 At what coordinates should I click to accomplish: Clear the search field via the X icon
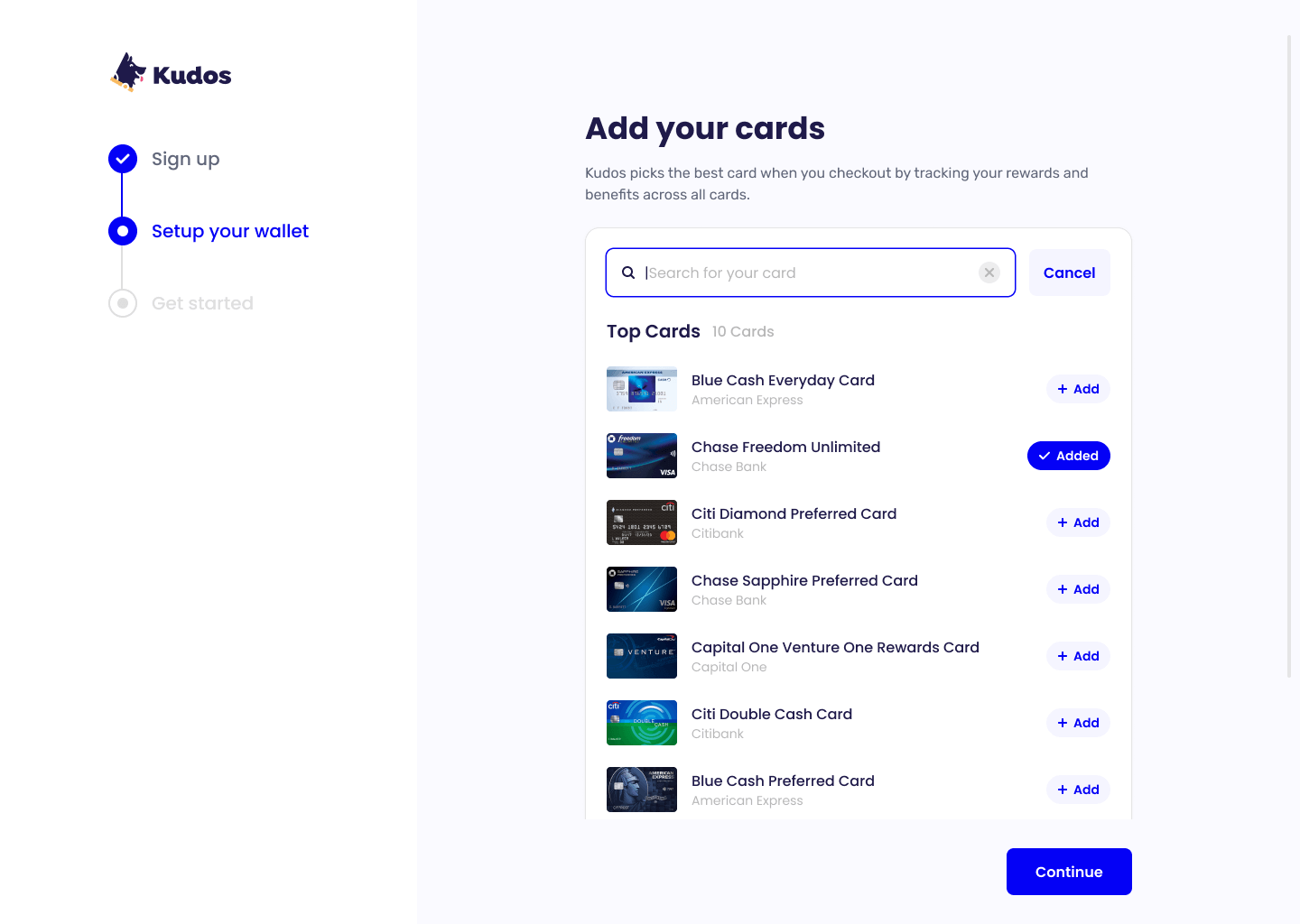tap(989, 272)
